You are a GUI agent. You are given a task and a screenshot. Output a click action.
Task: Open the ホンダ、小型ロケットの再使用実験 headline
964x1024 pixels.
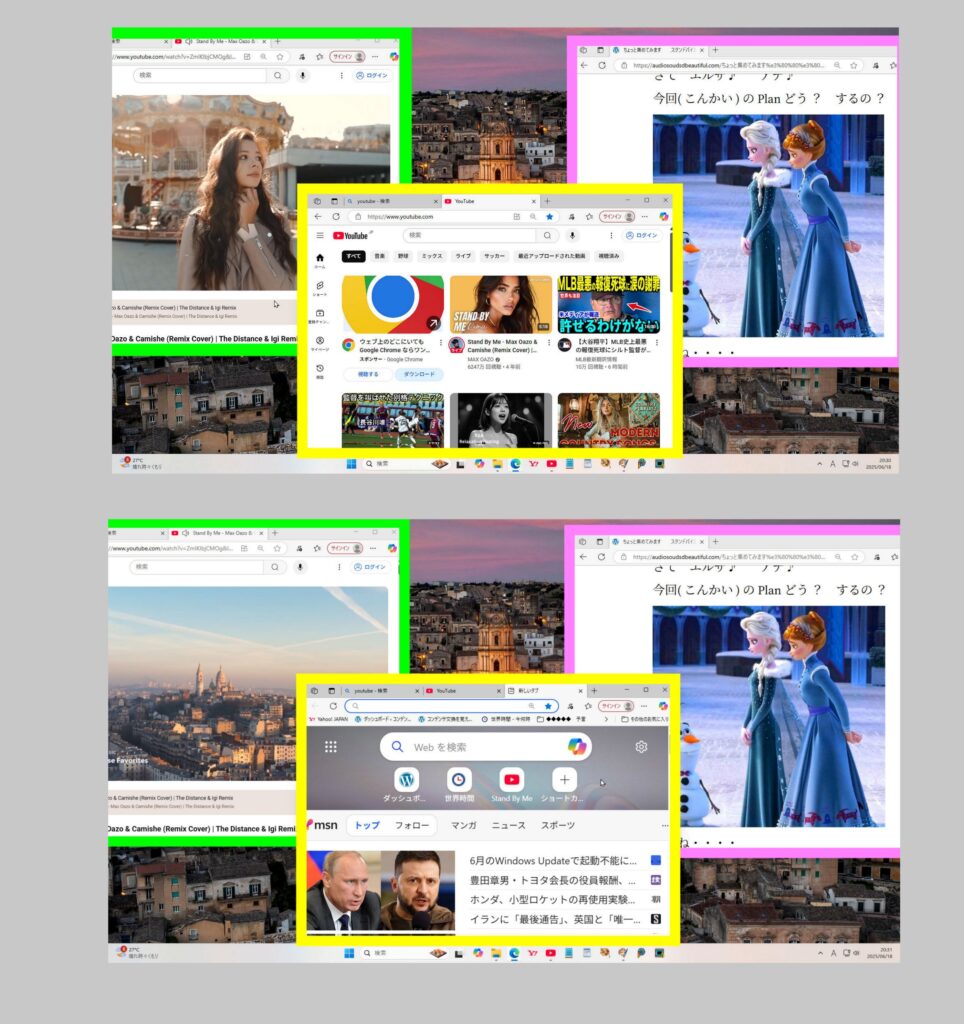(552, 899)
